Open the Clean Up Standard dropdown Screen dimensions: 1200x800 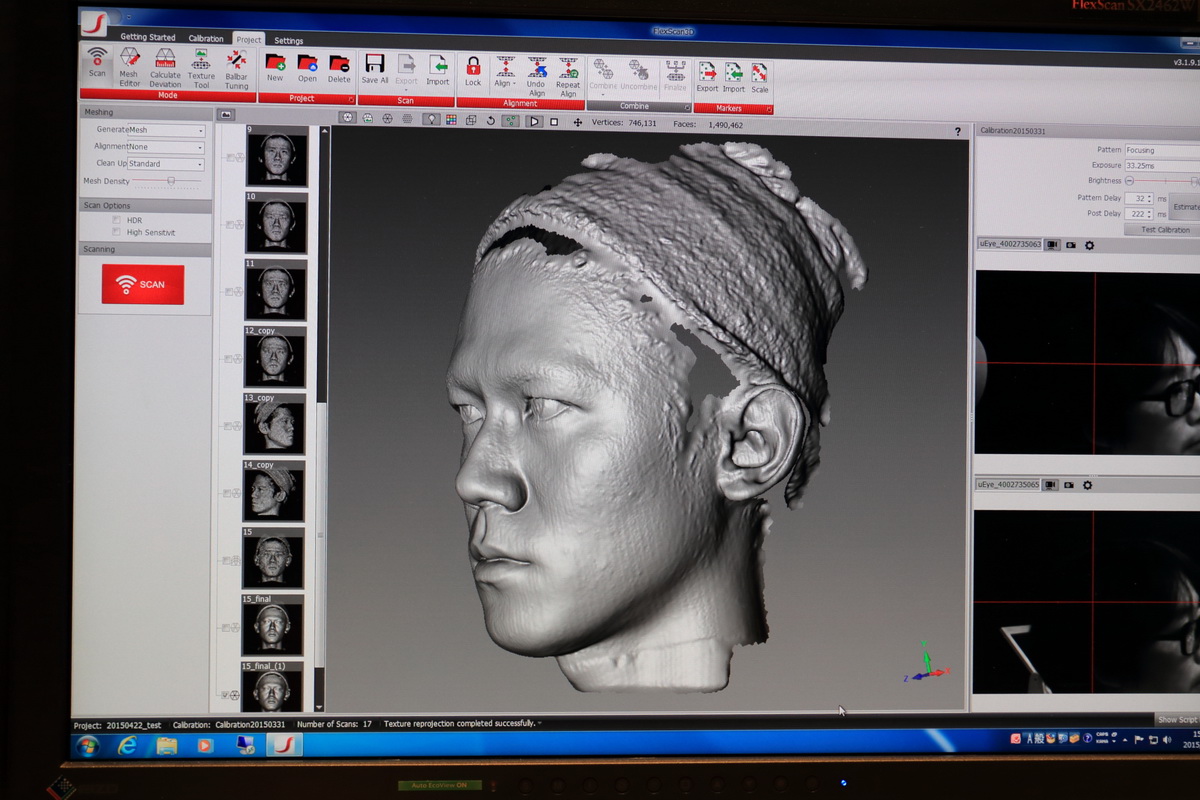[166, 164]
